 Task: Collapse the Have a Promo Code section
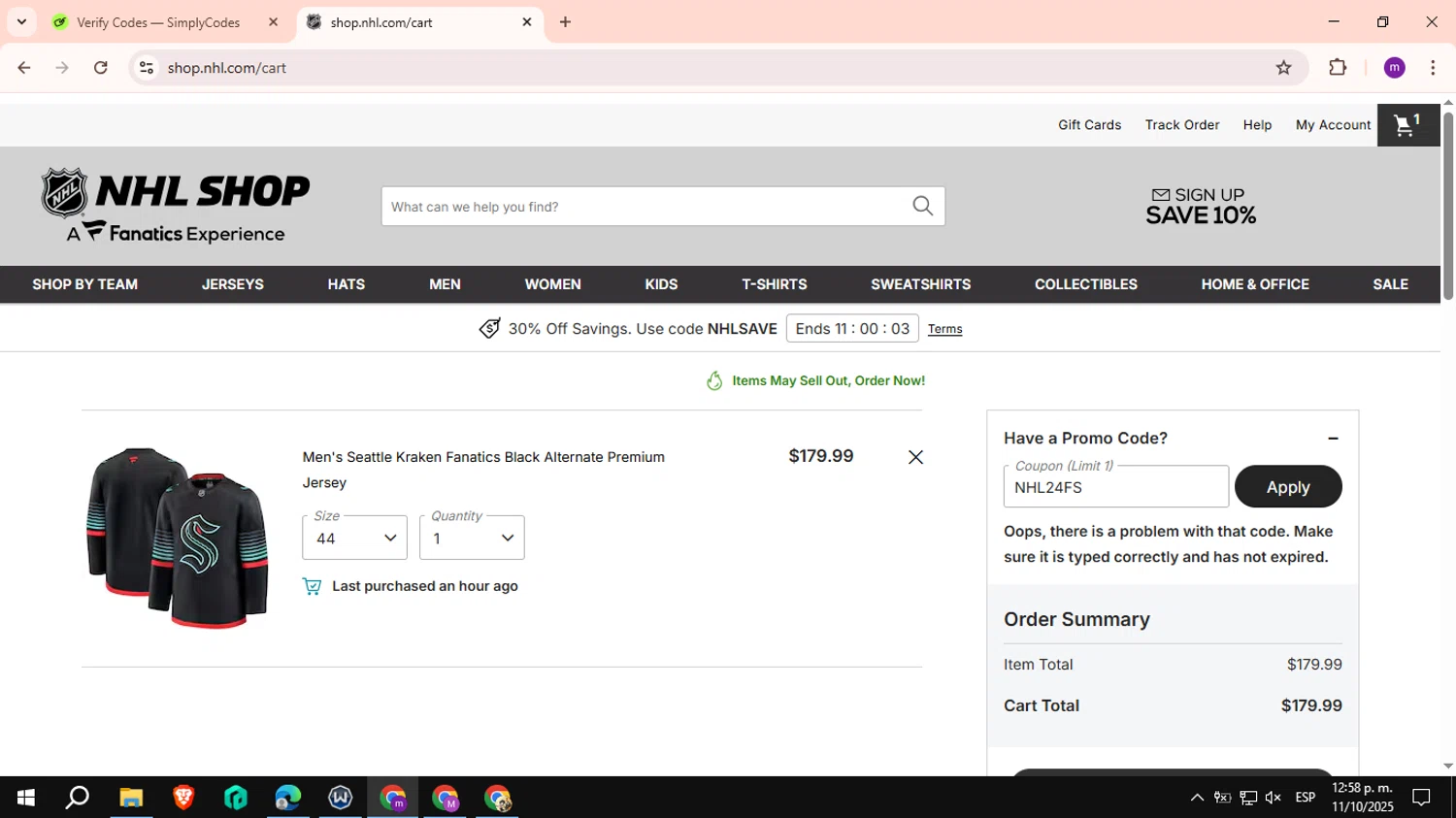pos(1333,439)
